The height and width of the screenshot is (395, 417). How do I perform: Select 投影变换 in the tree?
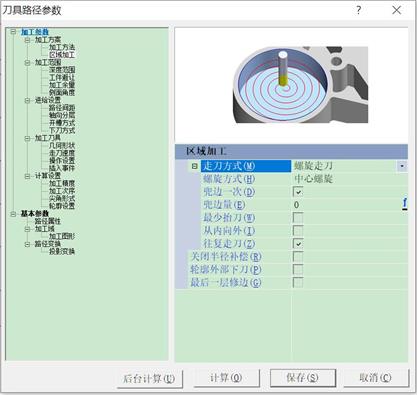62,251
